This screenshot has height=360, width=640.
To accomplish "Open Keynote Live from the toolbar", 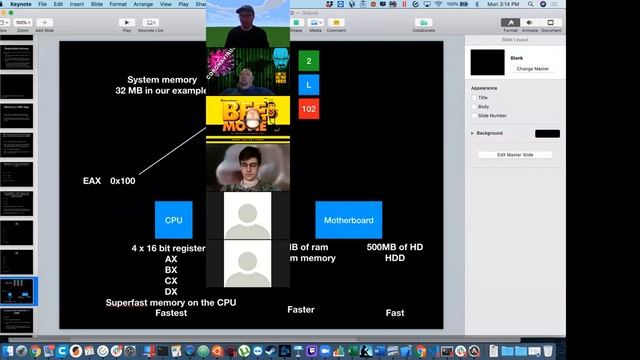I will click(150, 22).
